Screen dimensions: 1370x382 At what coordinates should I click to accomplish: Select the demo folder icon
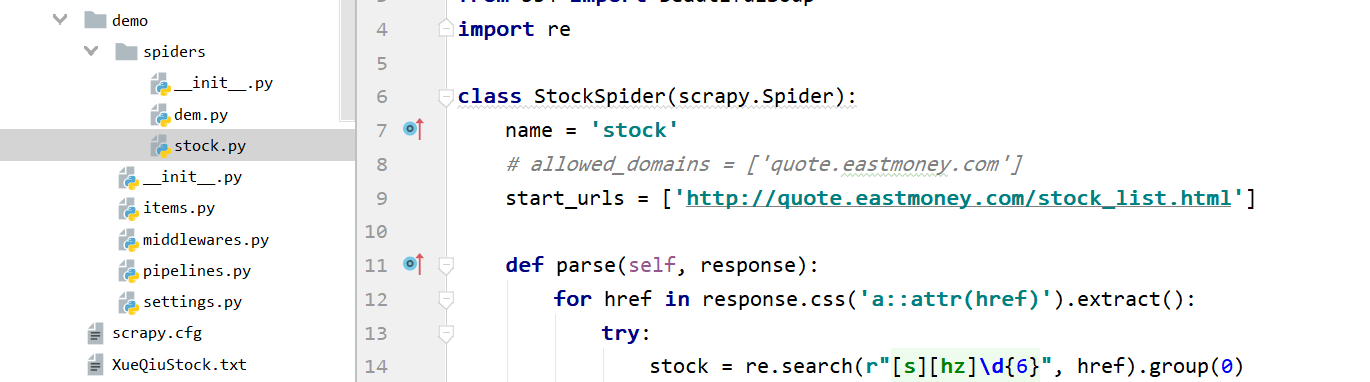tap(95, 19)
